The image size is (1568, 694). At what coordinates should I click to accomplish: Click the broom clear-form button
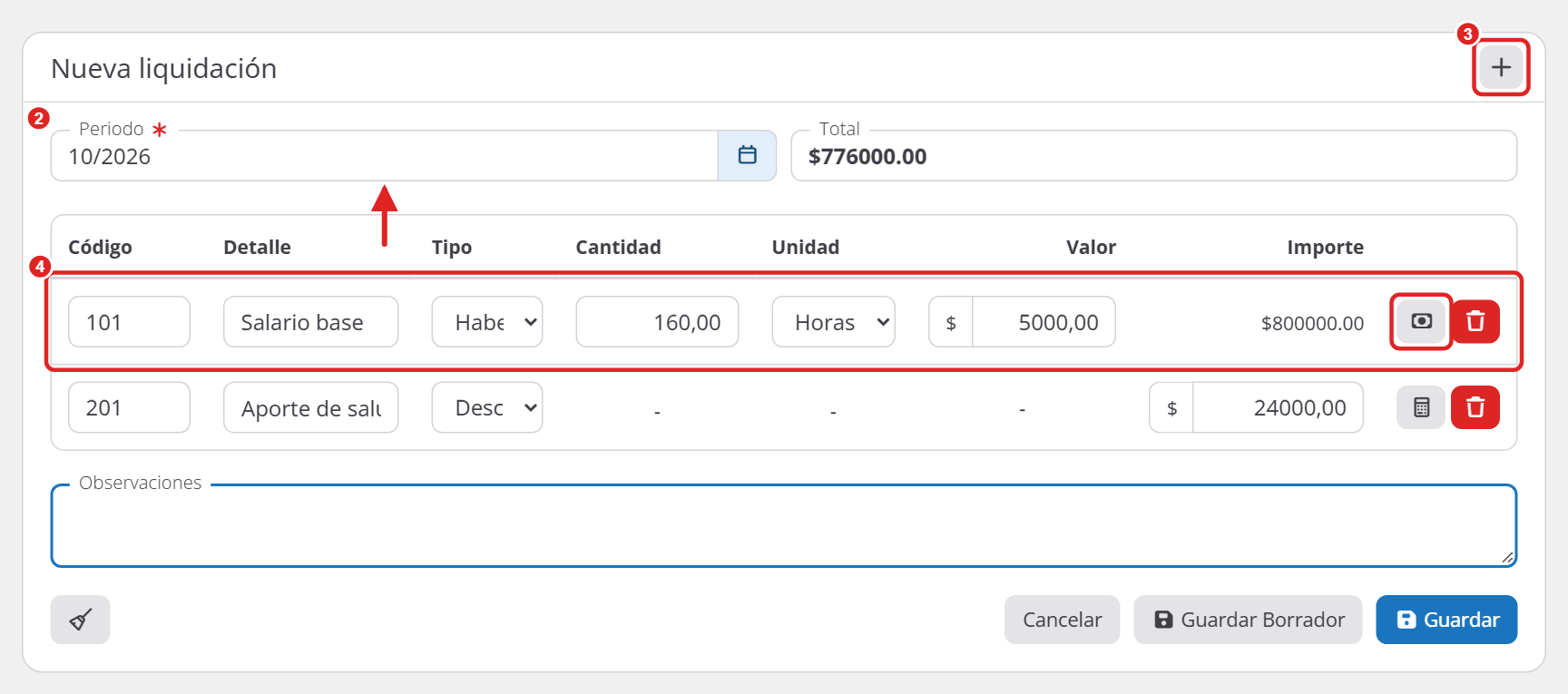(x=81, y=620)
